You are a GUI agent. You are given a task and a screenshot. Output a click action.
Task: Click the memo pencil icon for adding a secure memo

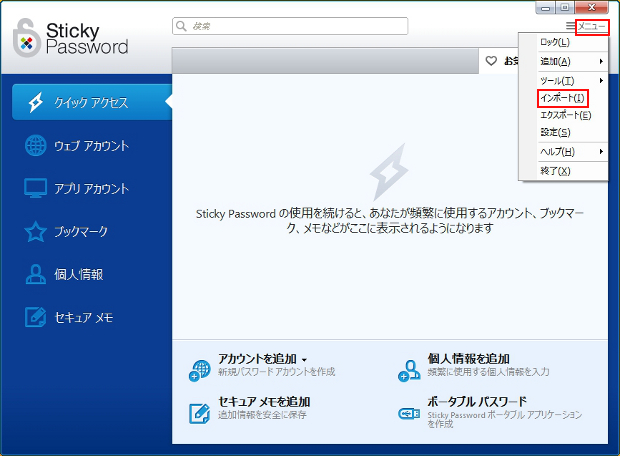pos(200,413)
